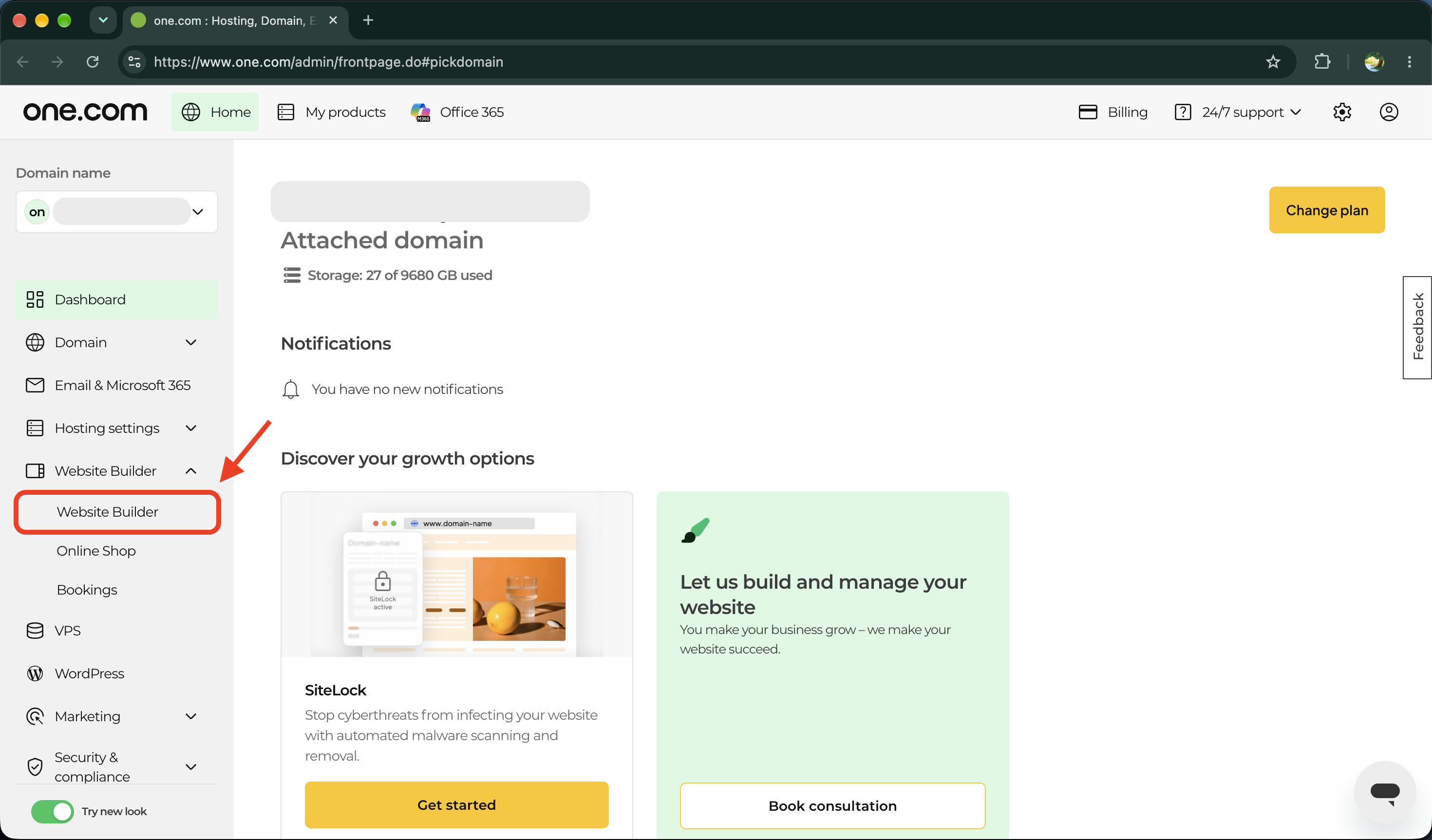Viewport: 1432px width, 840px height.
Task: Open Office 365 page
Action: tap(457, 112)
